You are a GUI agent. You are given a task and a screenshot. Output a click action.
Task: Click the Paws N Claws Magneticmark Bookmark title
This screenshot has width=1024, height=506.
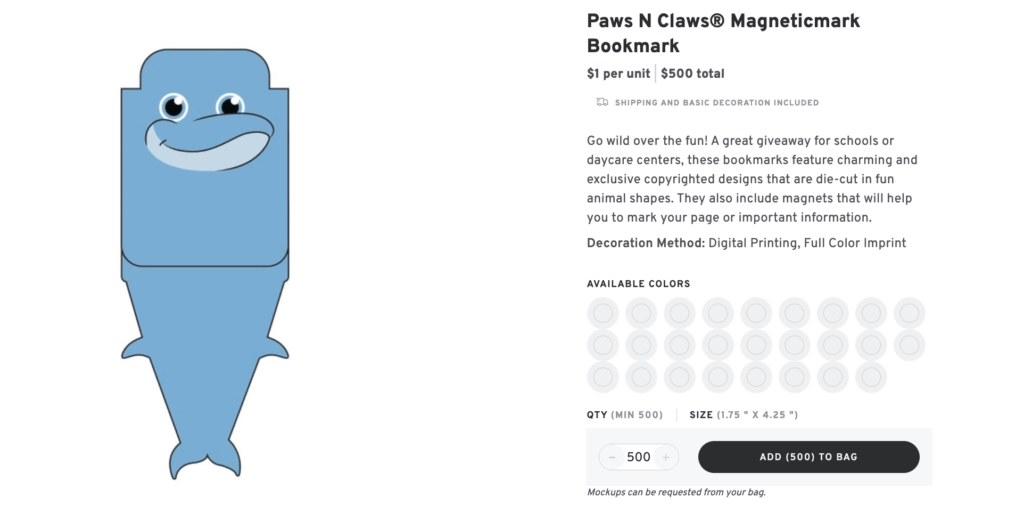click(723, 33)
